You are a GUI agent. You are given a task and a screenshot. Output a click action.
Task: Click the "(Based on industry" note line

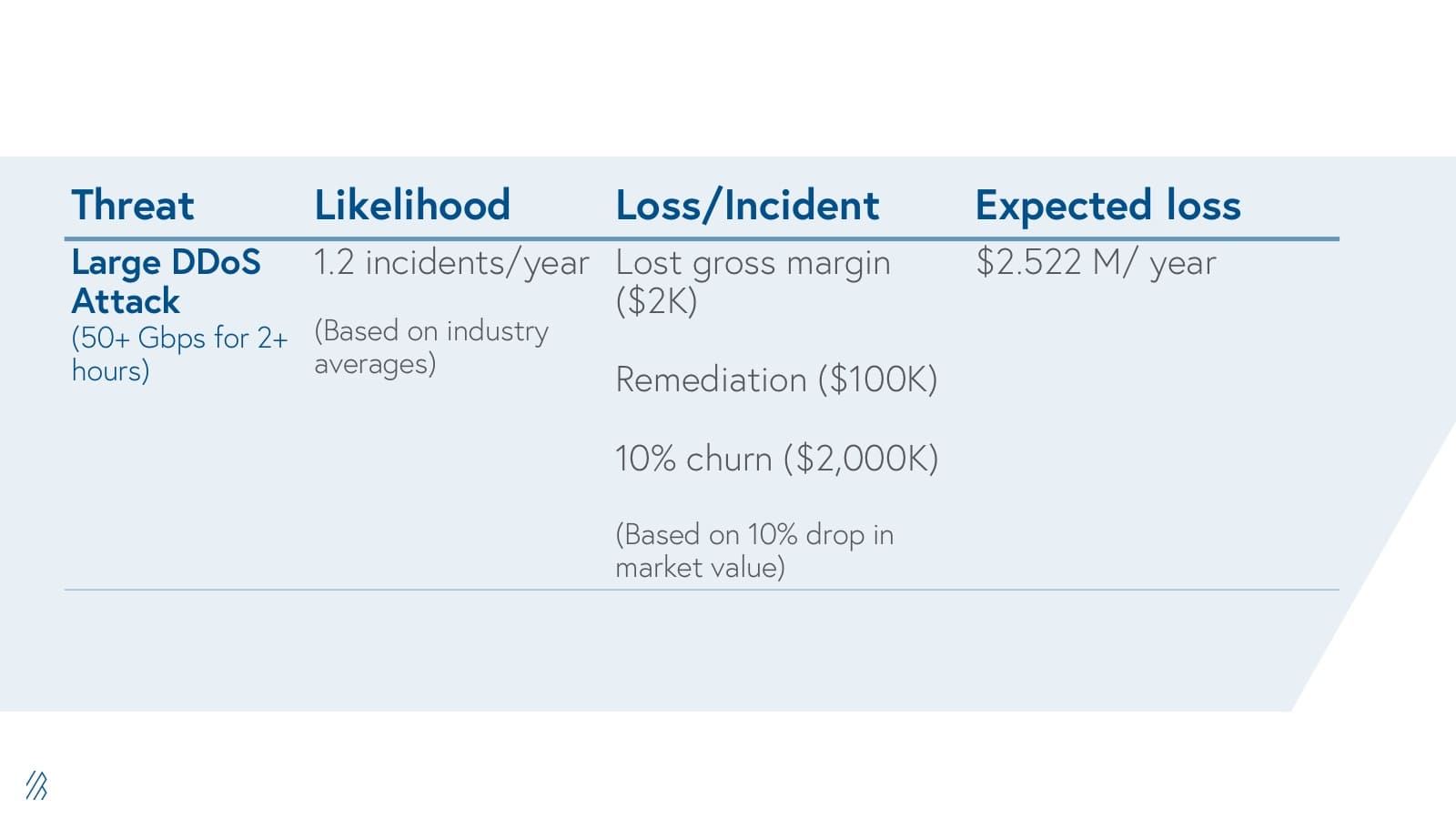tap(431, 331)
